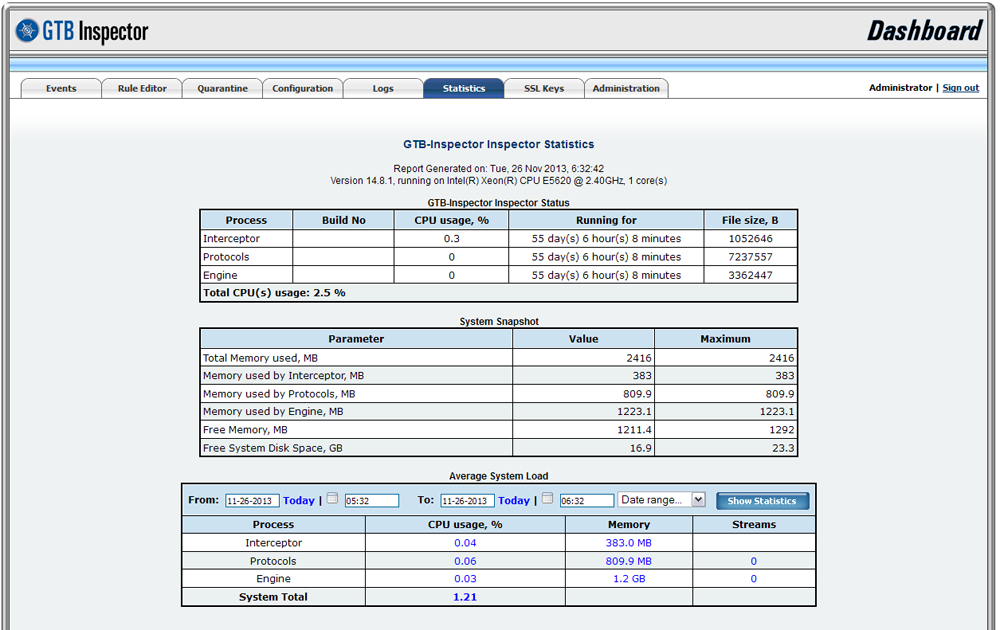This screenshot has height=630, width=1000.
Task: Click the Administrator user label
Action: 901,88
